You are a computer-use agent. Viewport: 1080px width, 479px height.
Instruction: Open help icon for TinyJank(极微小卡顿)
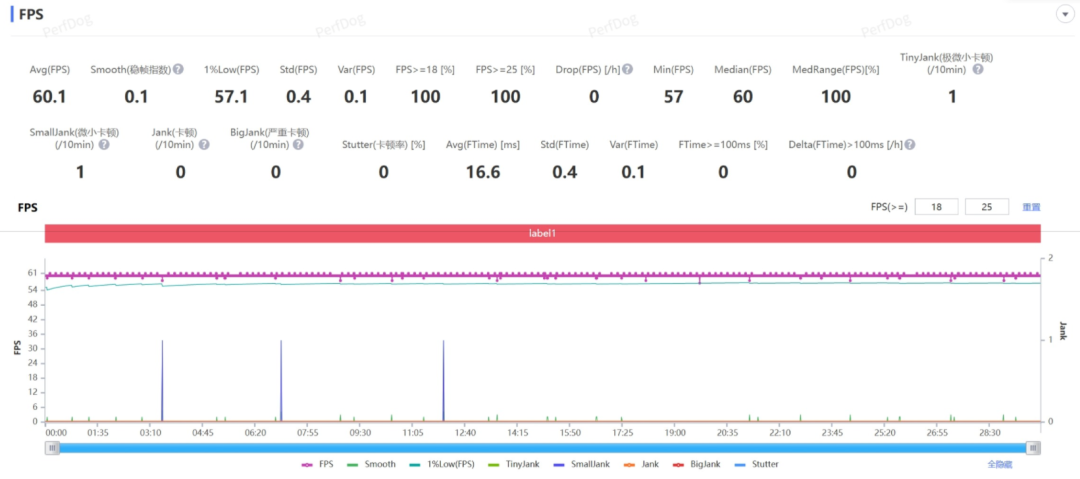(977, 70)
